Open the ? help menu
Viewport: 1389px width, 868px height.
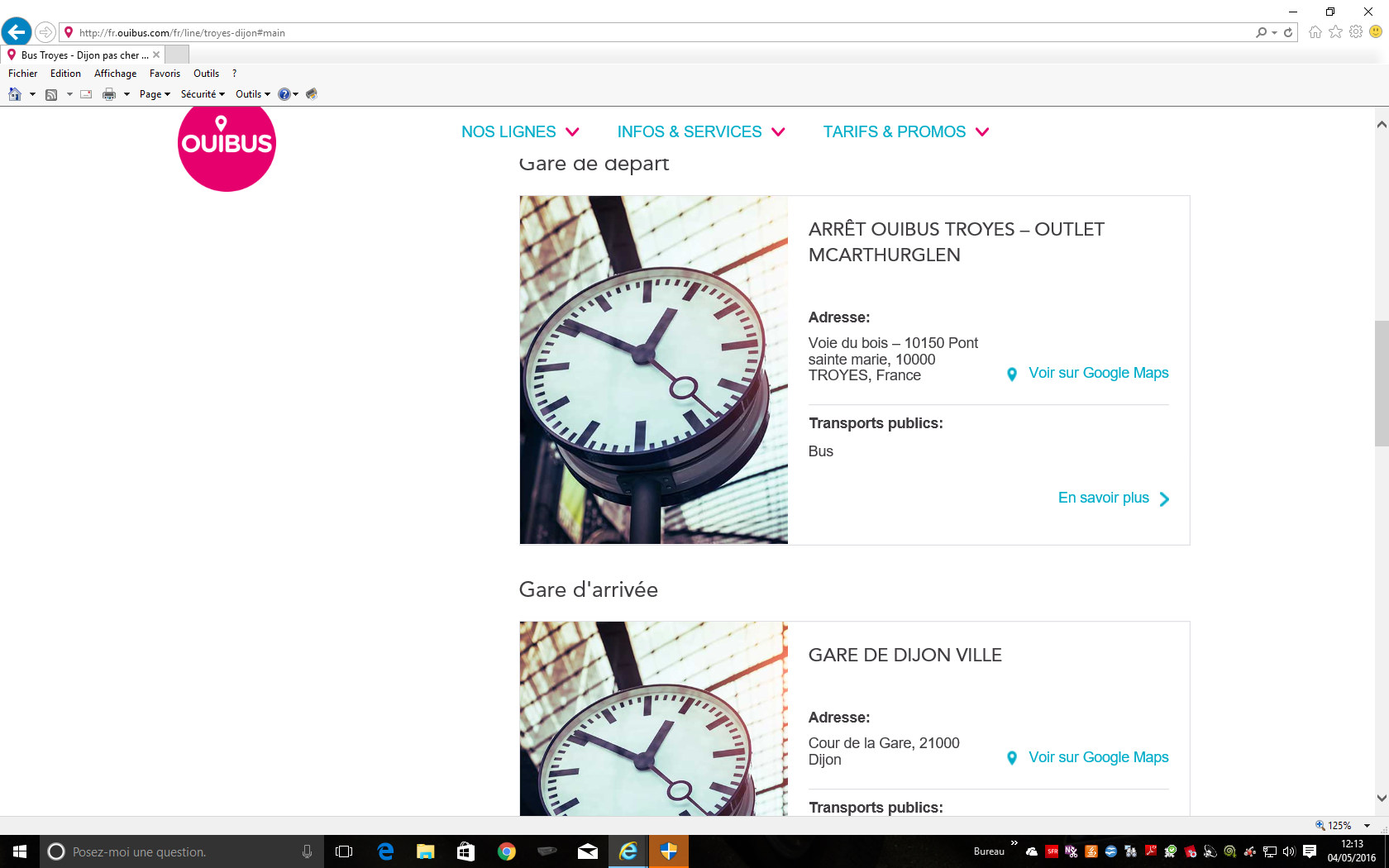pyautogui.click(x=235, y=74)
